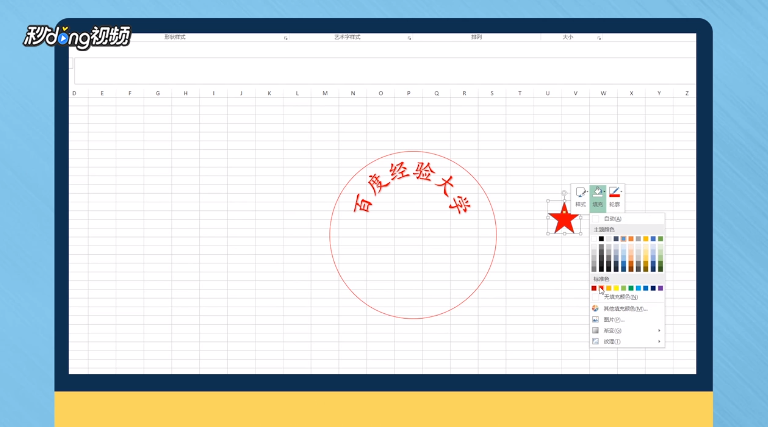This screenshot has width=768, height=427.
Task: Click the Outline (轮廓) pen button
Action: (615, 197)
